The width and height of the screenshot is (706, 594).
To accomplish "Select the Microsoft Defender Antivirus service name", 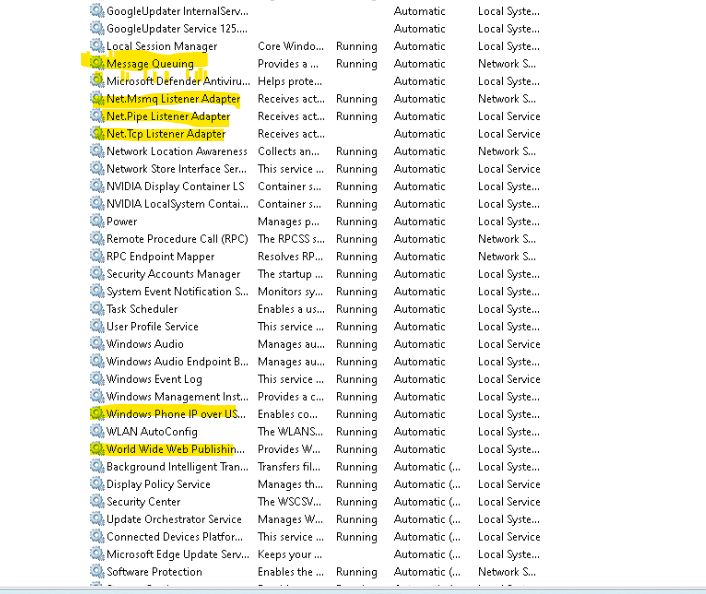I will tap(178, 82).
